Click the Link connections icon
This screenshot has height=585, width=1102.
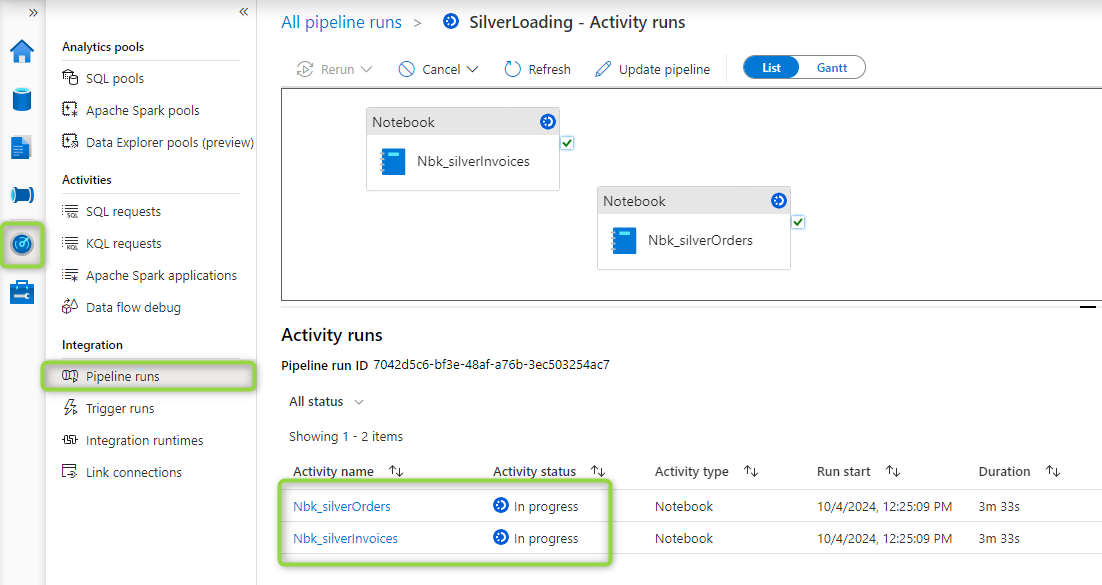tap(70, 471)
